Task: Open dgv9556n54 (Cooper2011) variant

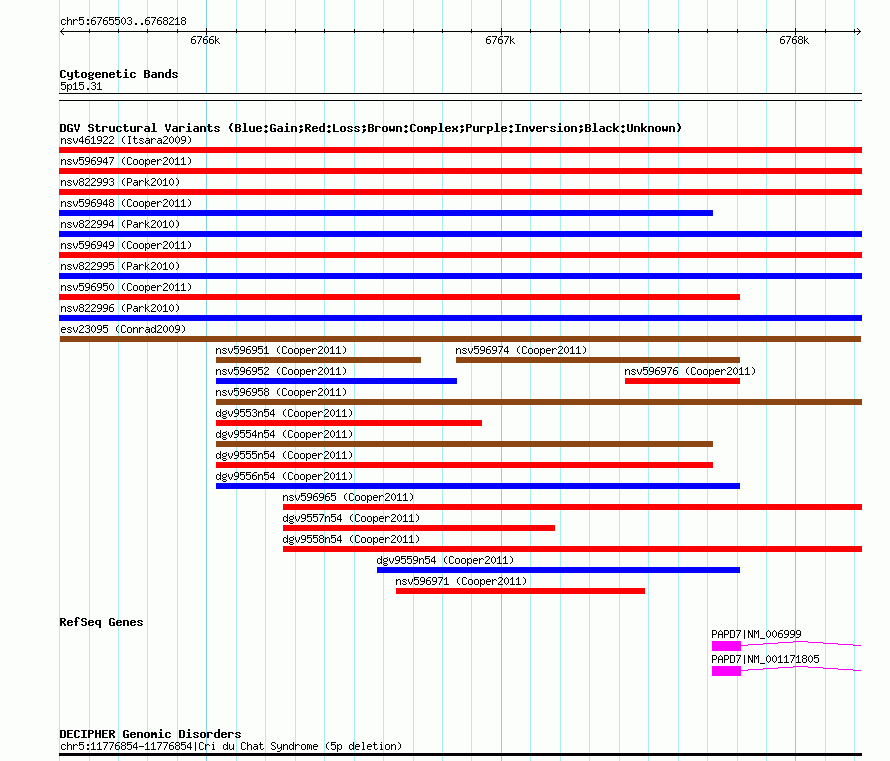Action: [x=284, y=476]
